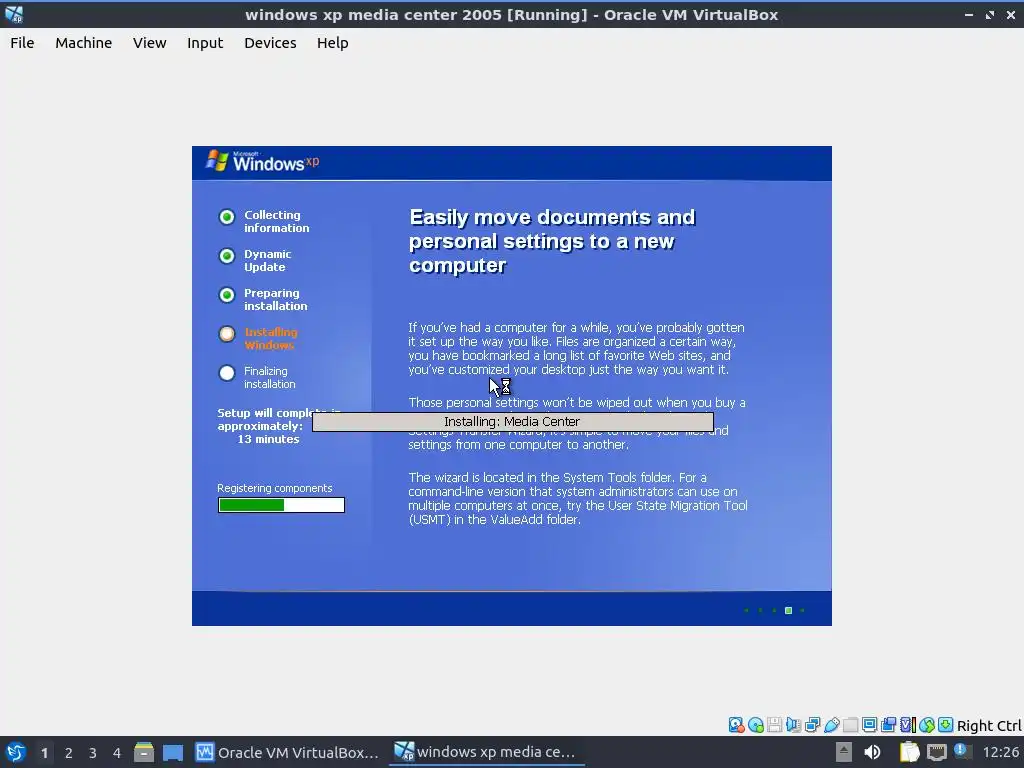1024x768 pixels.
Task: Click the floppy disk indicator icon
Action: tap(775, 725)
